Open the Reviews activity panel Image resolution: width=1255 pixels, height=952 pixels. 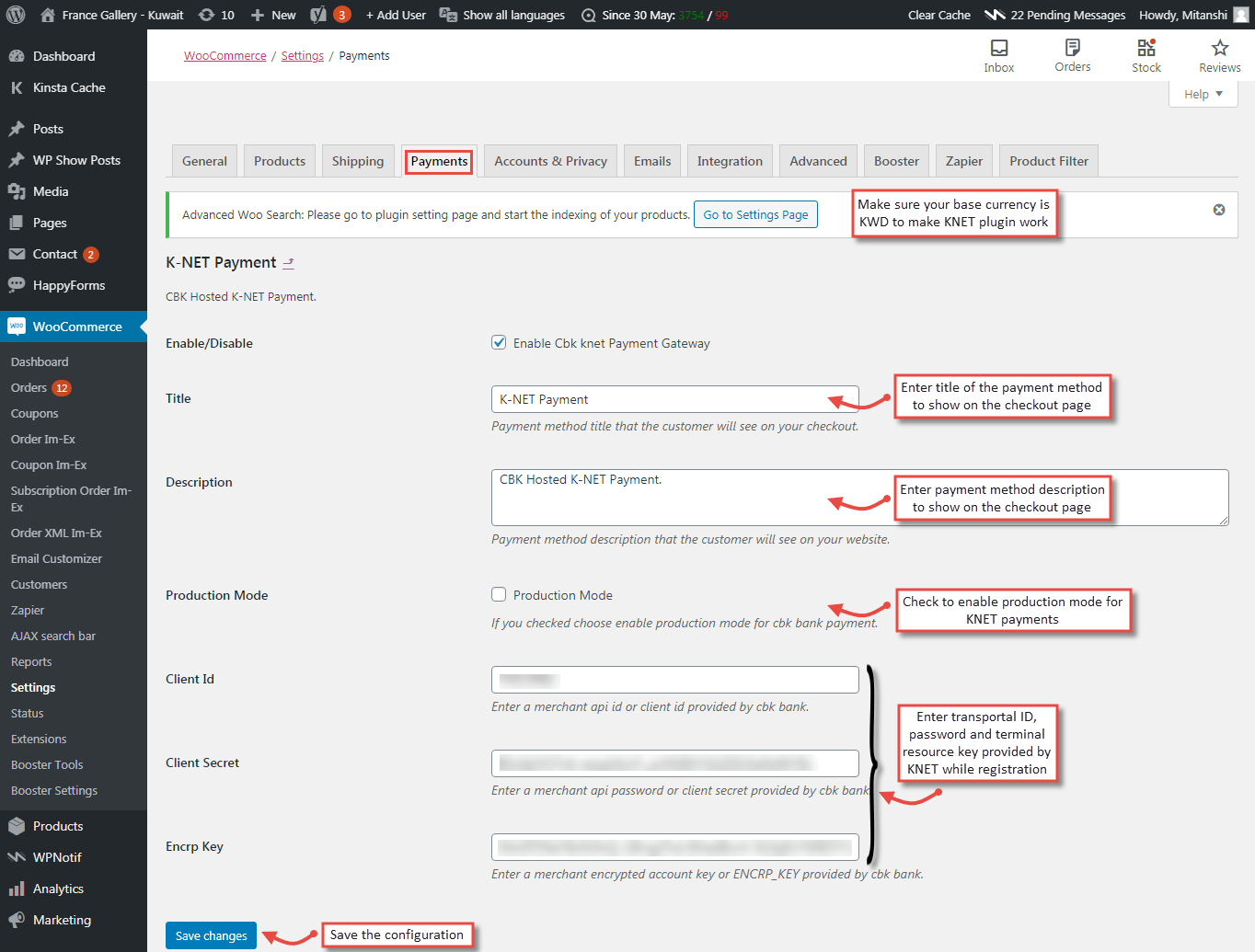(x=1220, y=55)
